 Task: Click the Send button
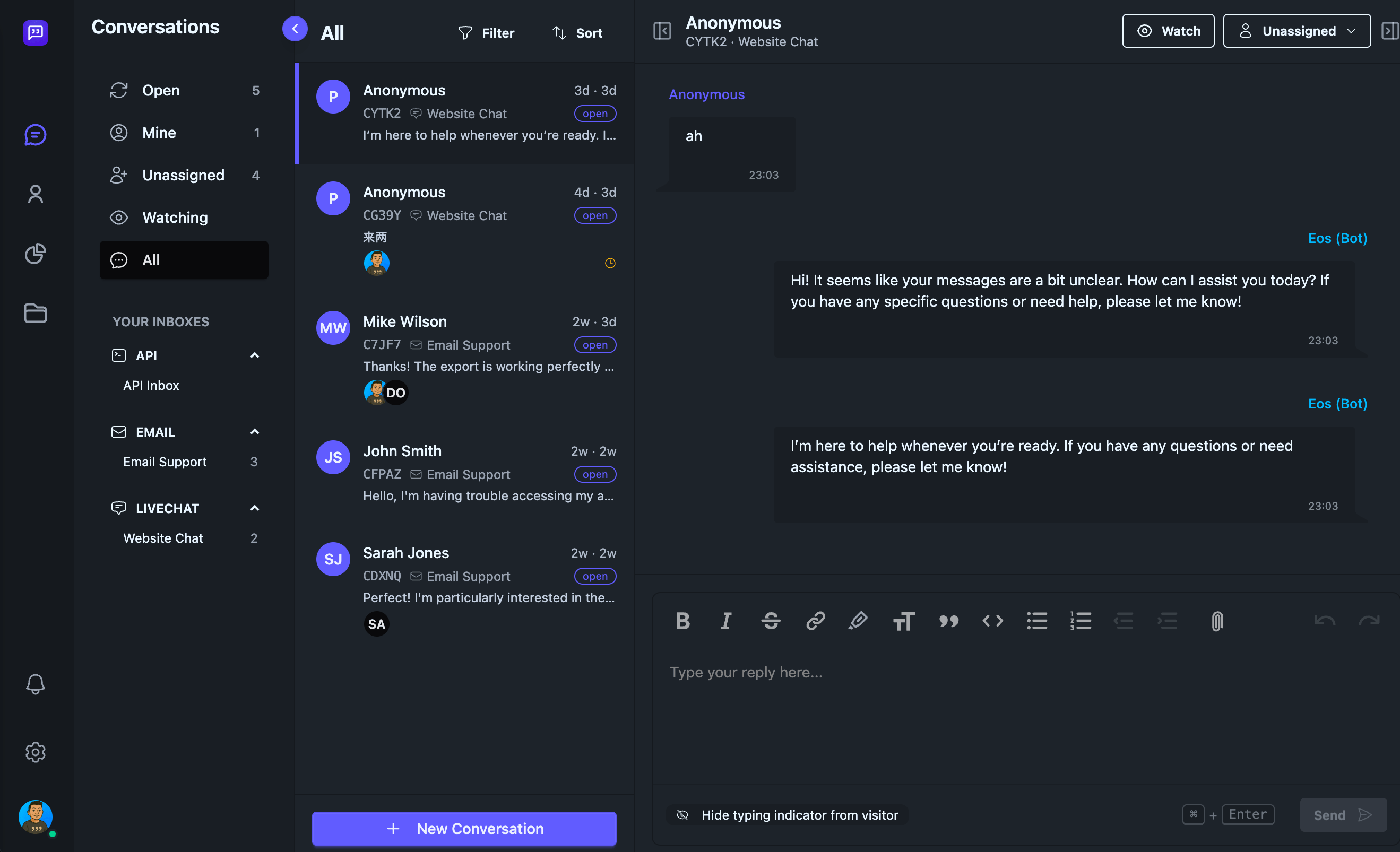pyautogui.click(x=1343, y=815)
